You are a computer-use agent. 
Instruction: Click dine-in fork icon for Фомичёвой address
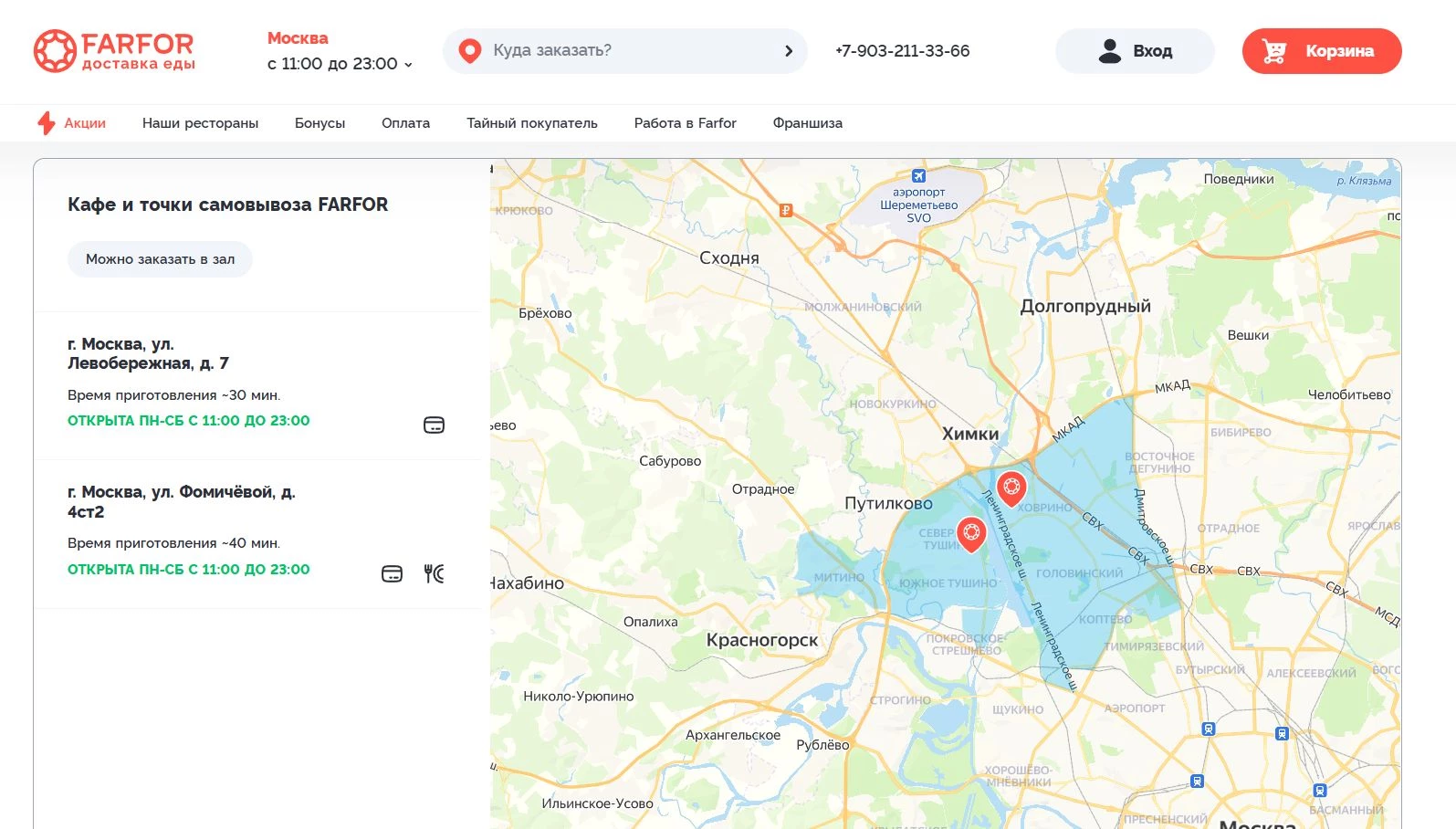click(434, 574)
